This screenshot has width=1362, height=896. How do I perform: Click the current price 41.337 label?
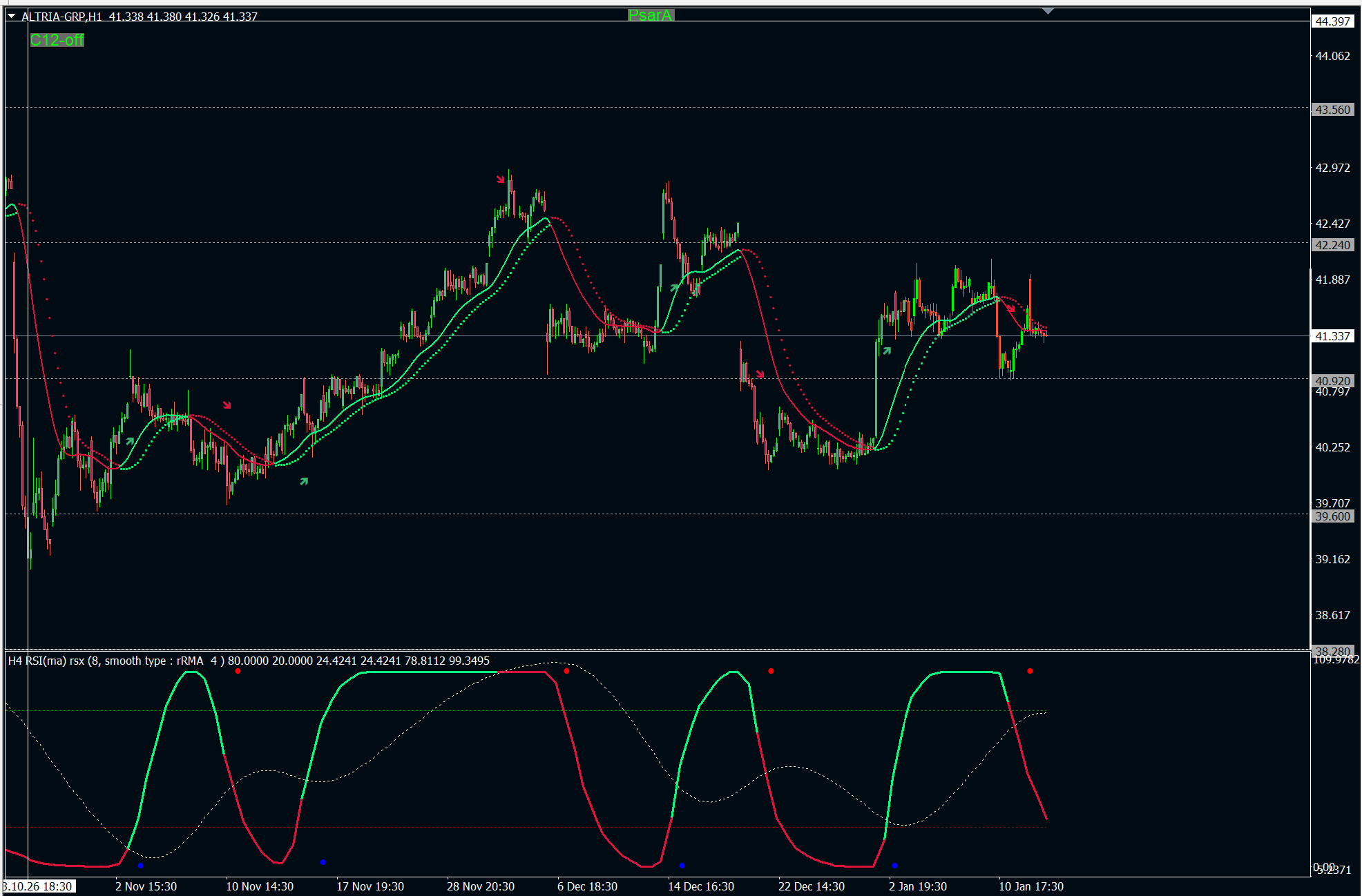pos(1332,336)
